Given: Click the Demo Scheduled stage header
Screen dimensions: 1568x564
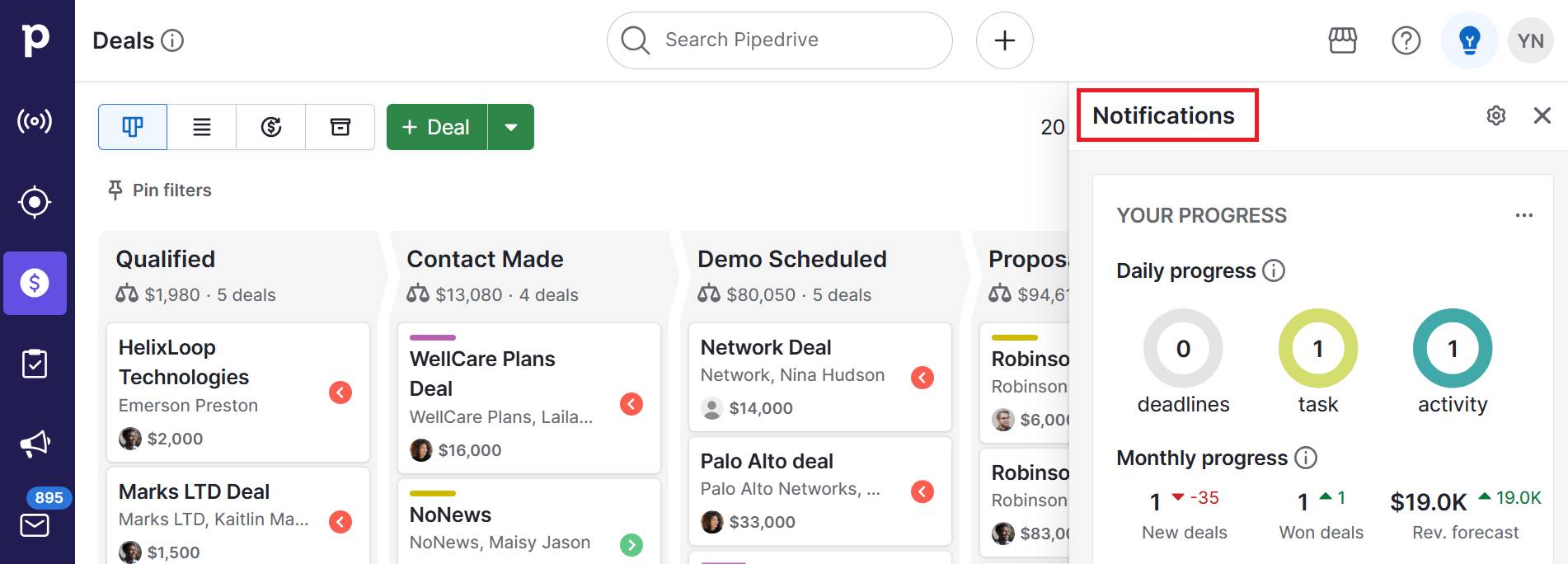Looking at the screenshot, I should [x=792, y=259].
